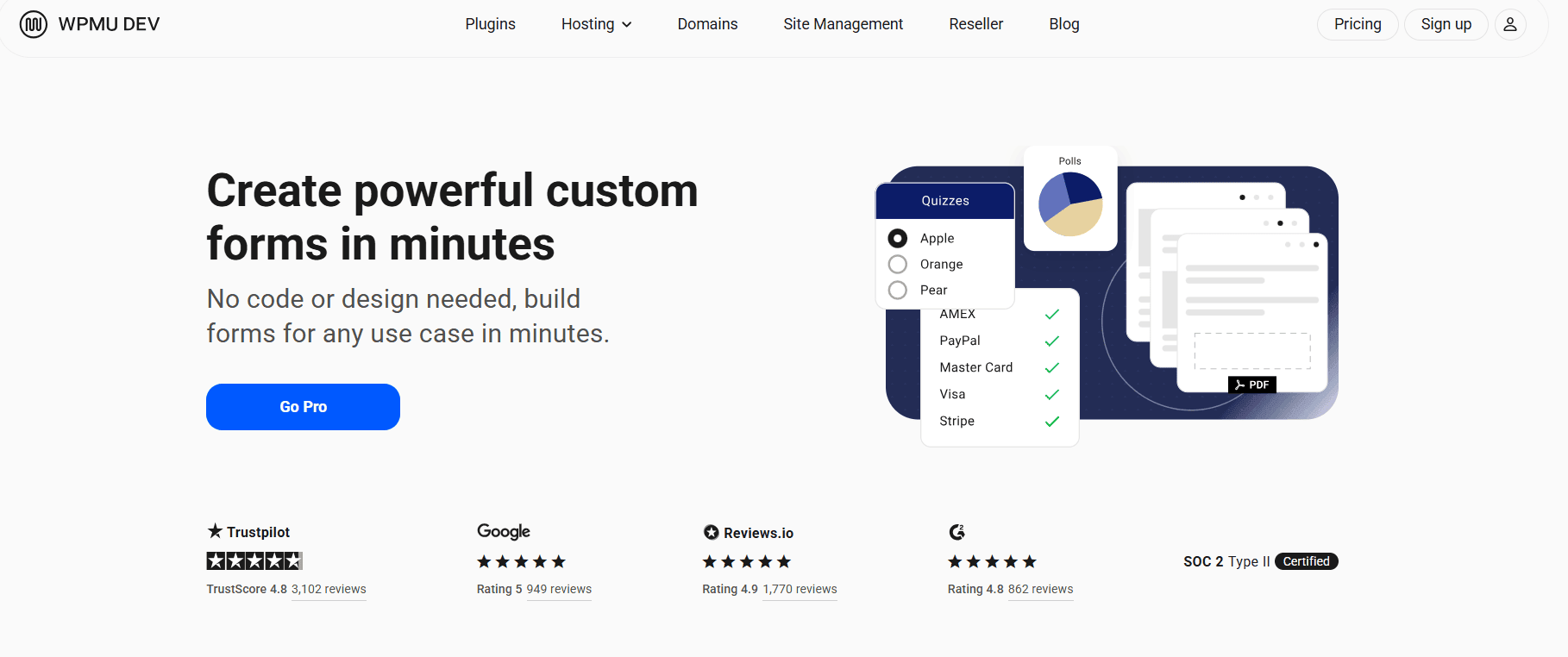Expand the Hosting dropdown menu
Image resolution: width=1568 pixels, height=657 pixels.
pos(597,24)
